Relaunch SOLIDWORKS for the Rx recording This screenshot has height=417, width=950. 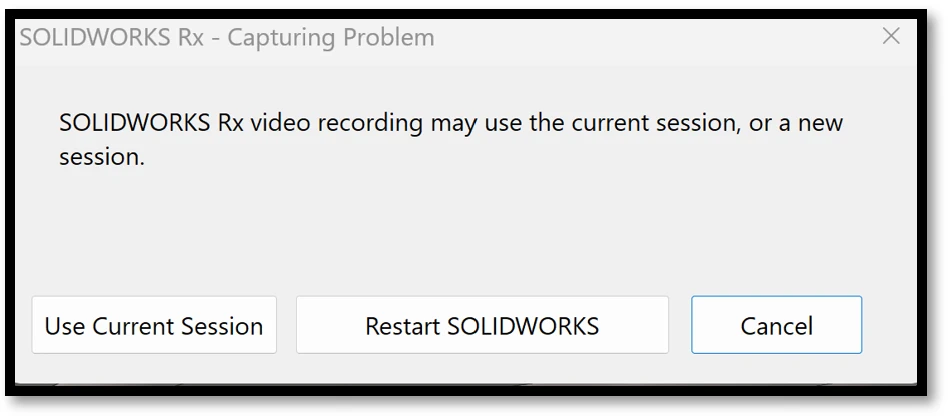pos(482,325)
